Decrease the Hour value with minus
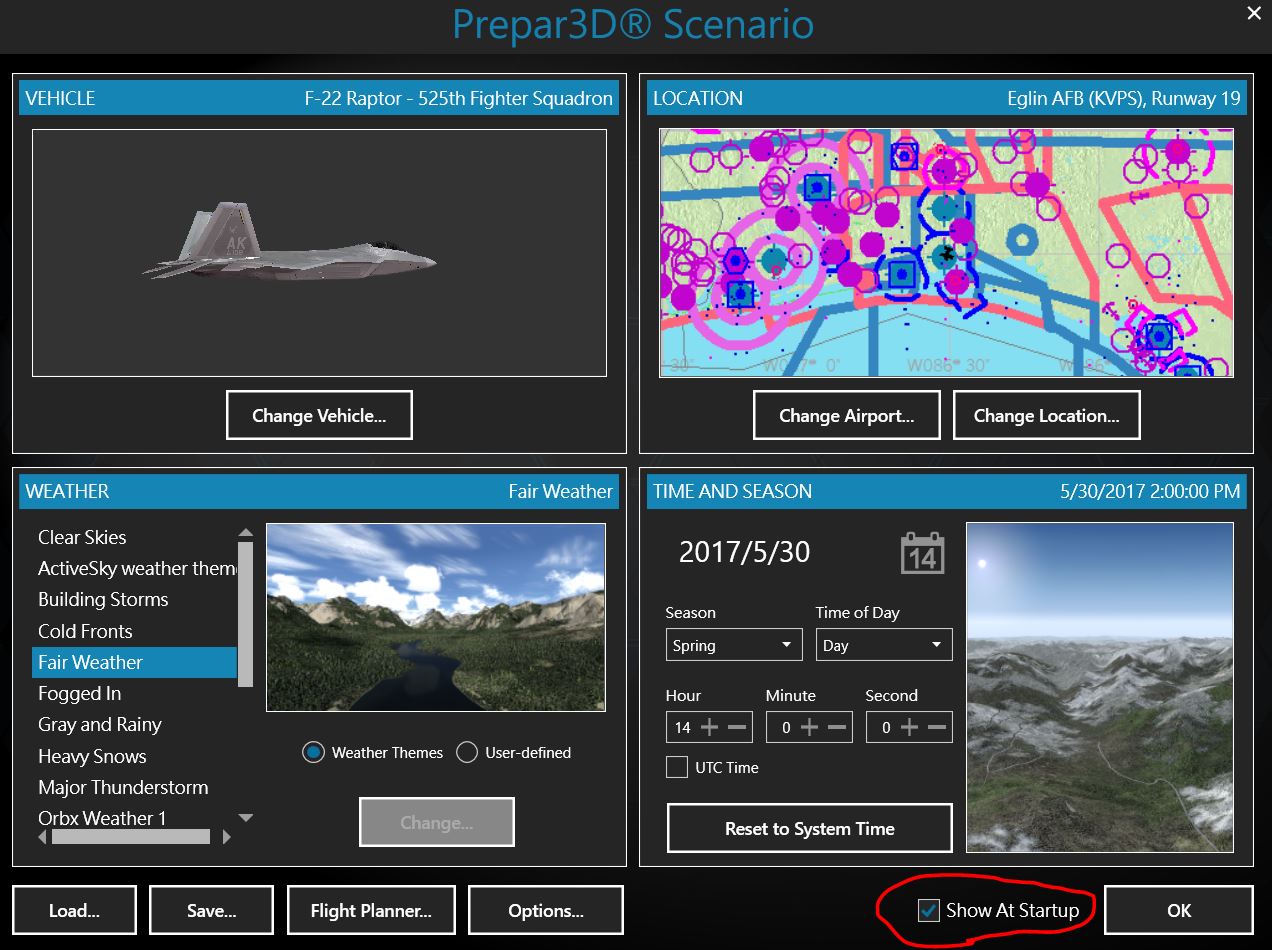The width and height of the screenshot is (1272, 950). pos(738,728)
